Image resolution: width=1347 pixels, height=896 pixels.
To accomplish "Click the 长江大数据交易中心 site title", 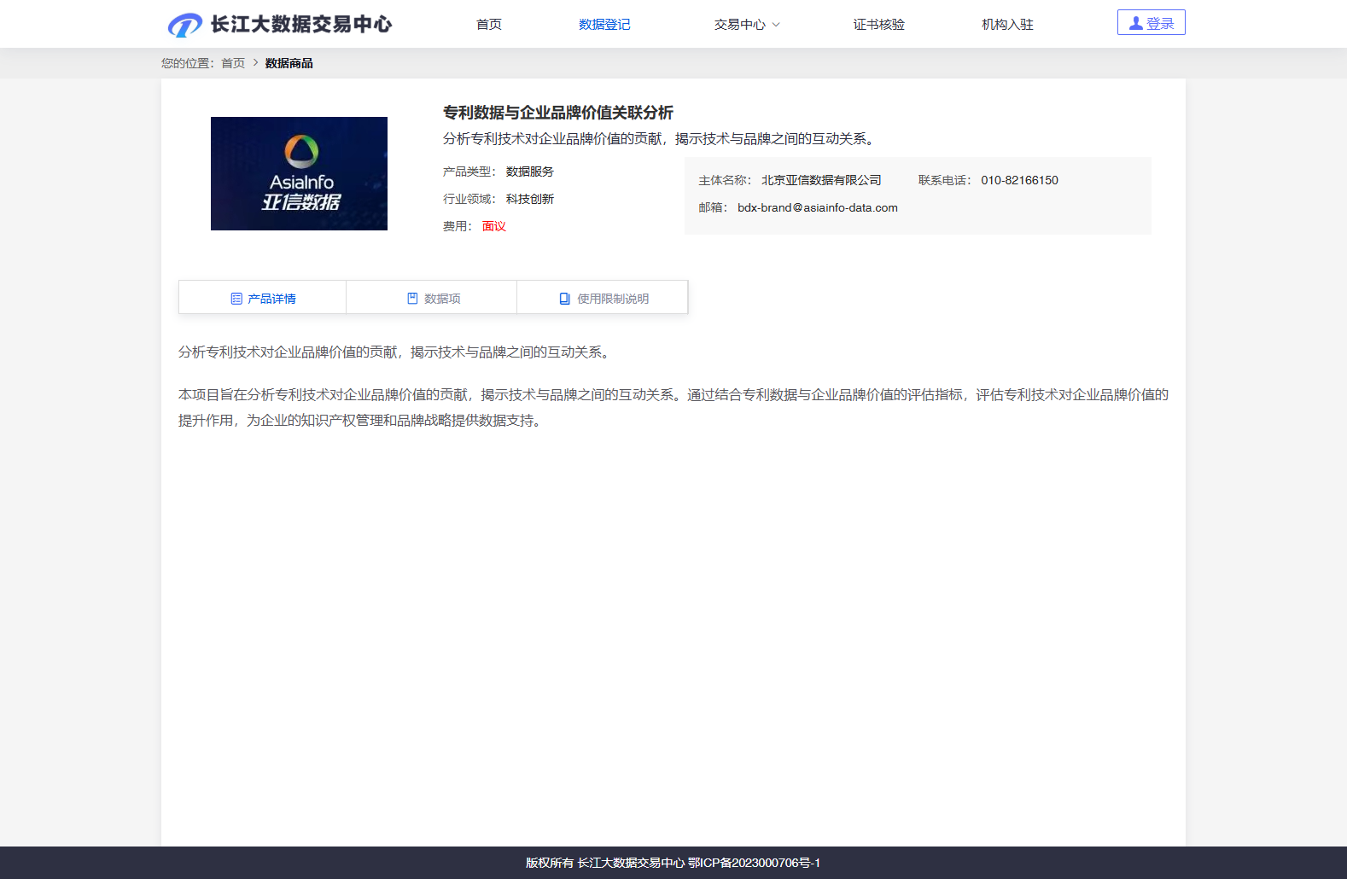I will pos(301,25).
